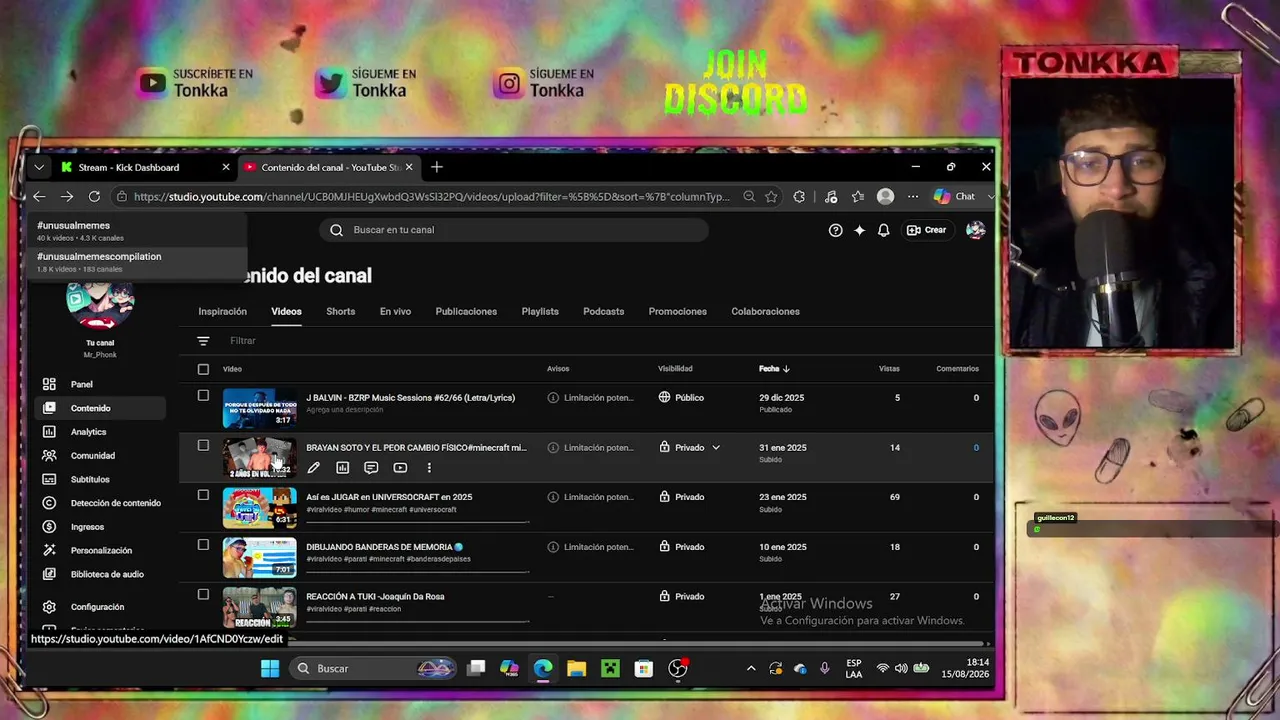Image resolution: width=1280 pixels, height=720 pixels.
Task: Open Microsoft Store from the taskbar
Action: [644, 668]
